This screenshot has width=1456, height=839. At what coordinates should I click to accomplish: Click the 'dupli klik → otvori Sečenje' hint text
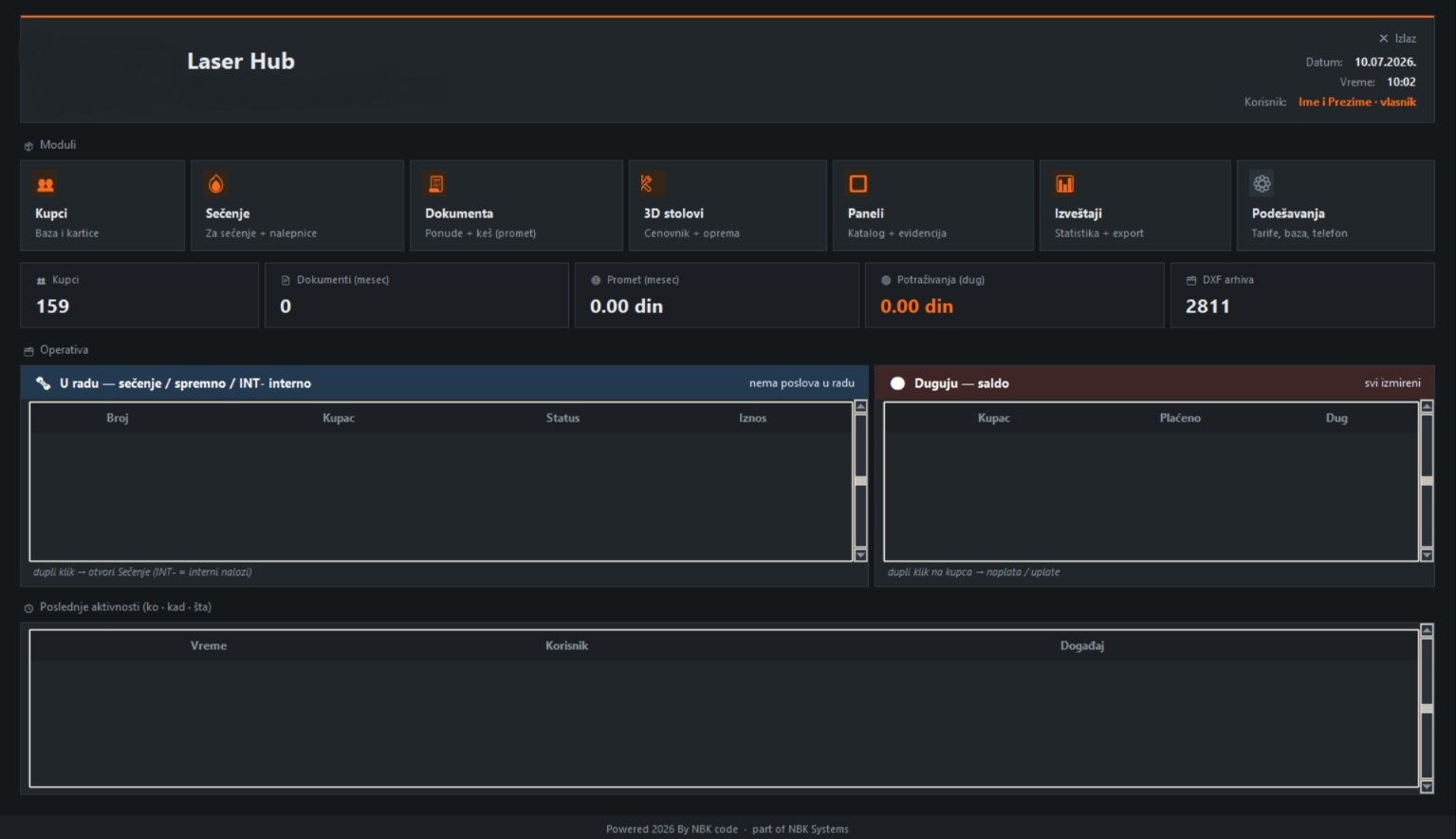pos(142,572)
